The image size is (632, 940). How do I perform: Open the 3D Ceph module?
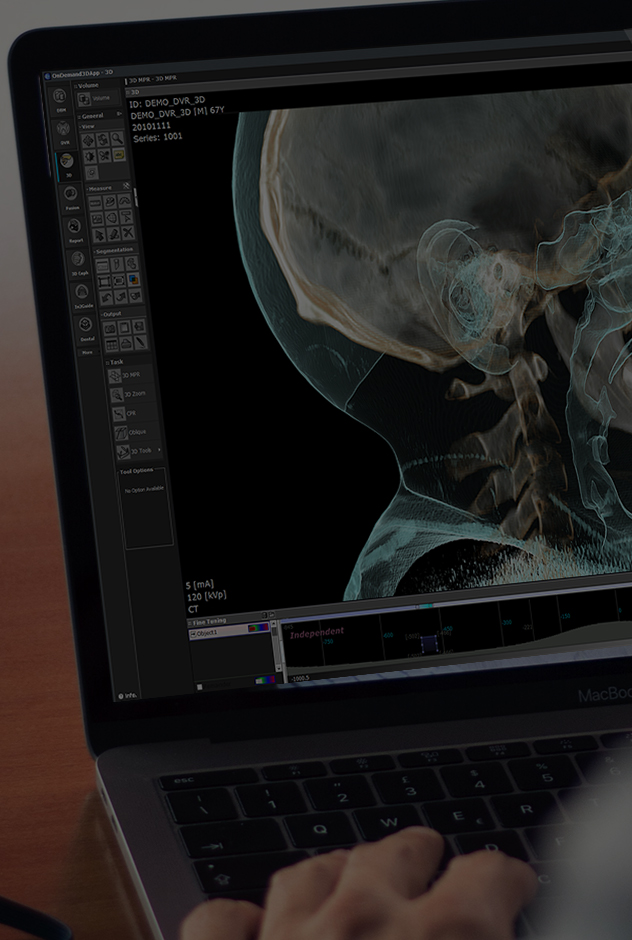click(79, 263)
